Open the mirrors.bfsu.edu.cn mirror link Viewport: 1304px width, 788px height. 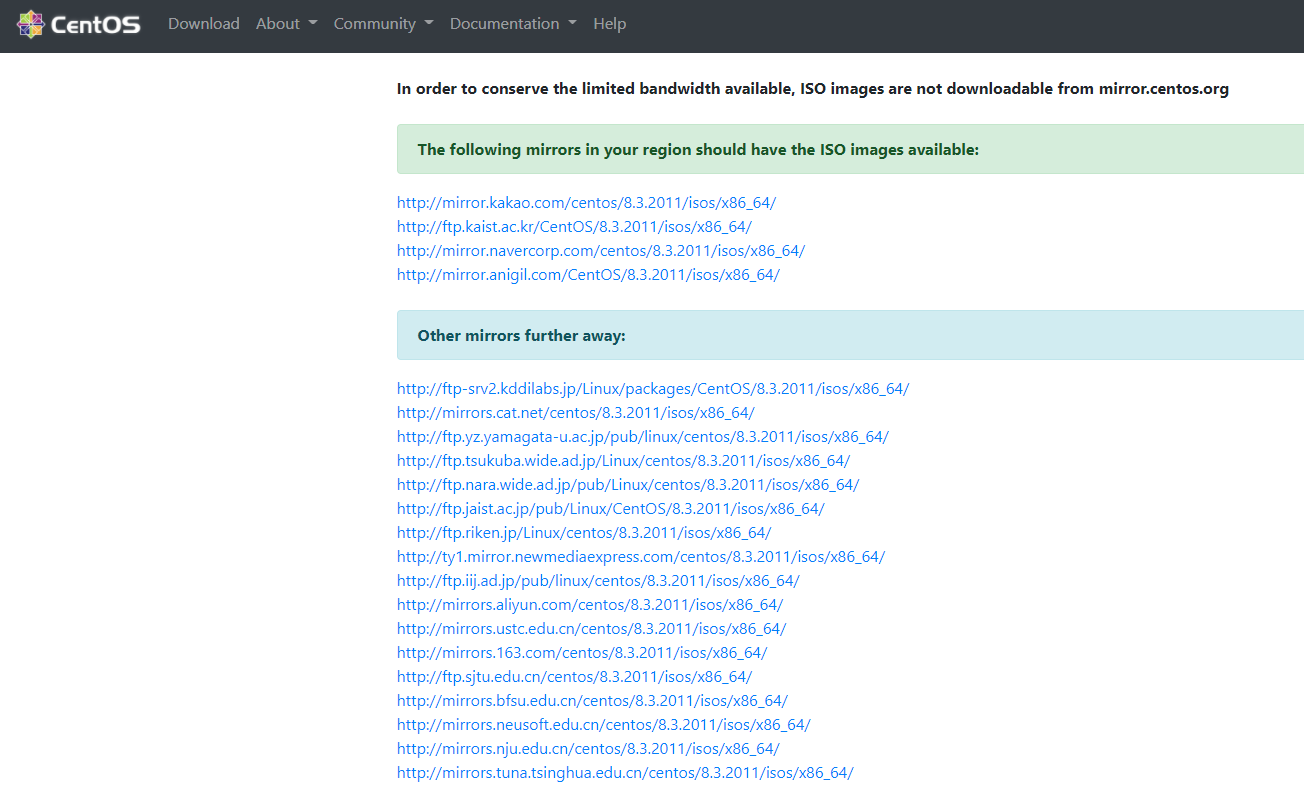pos(592,701)
